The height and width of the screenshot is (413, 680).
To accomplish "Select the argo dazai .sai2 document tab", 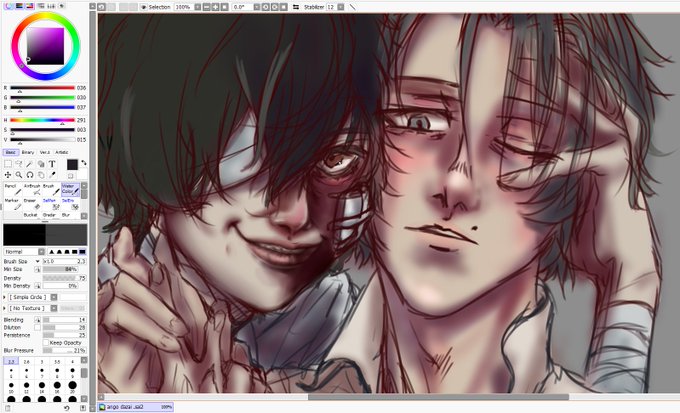I will pyautogui.click(x=135, y=407).
